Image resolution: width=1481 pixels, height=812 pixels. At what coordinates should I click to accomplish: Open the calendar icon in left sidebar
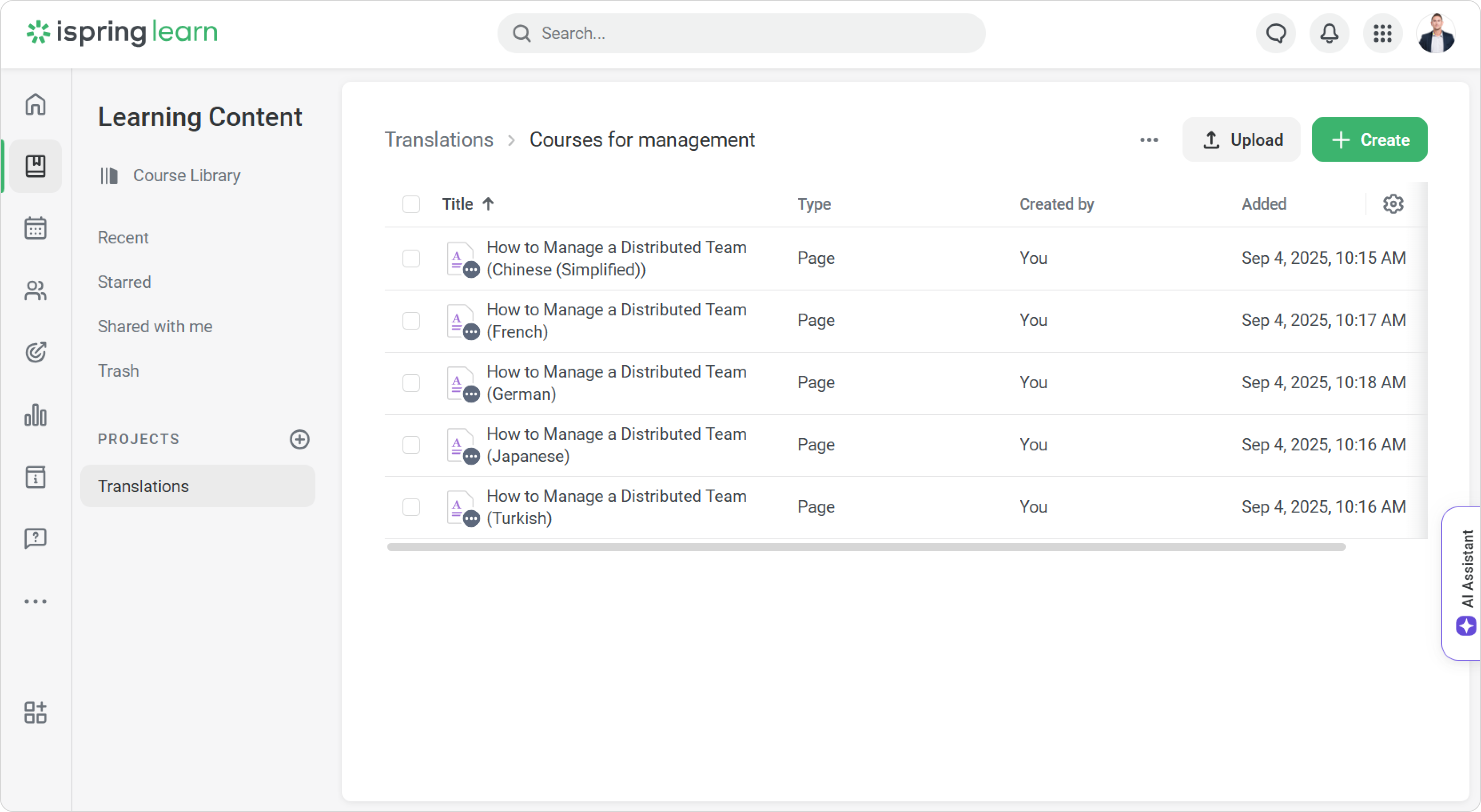[36, 228]
